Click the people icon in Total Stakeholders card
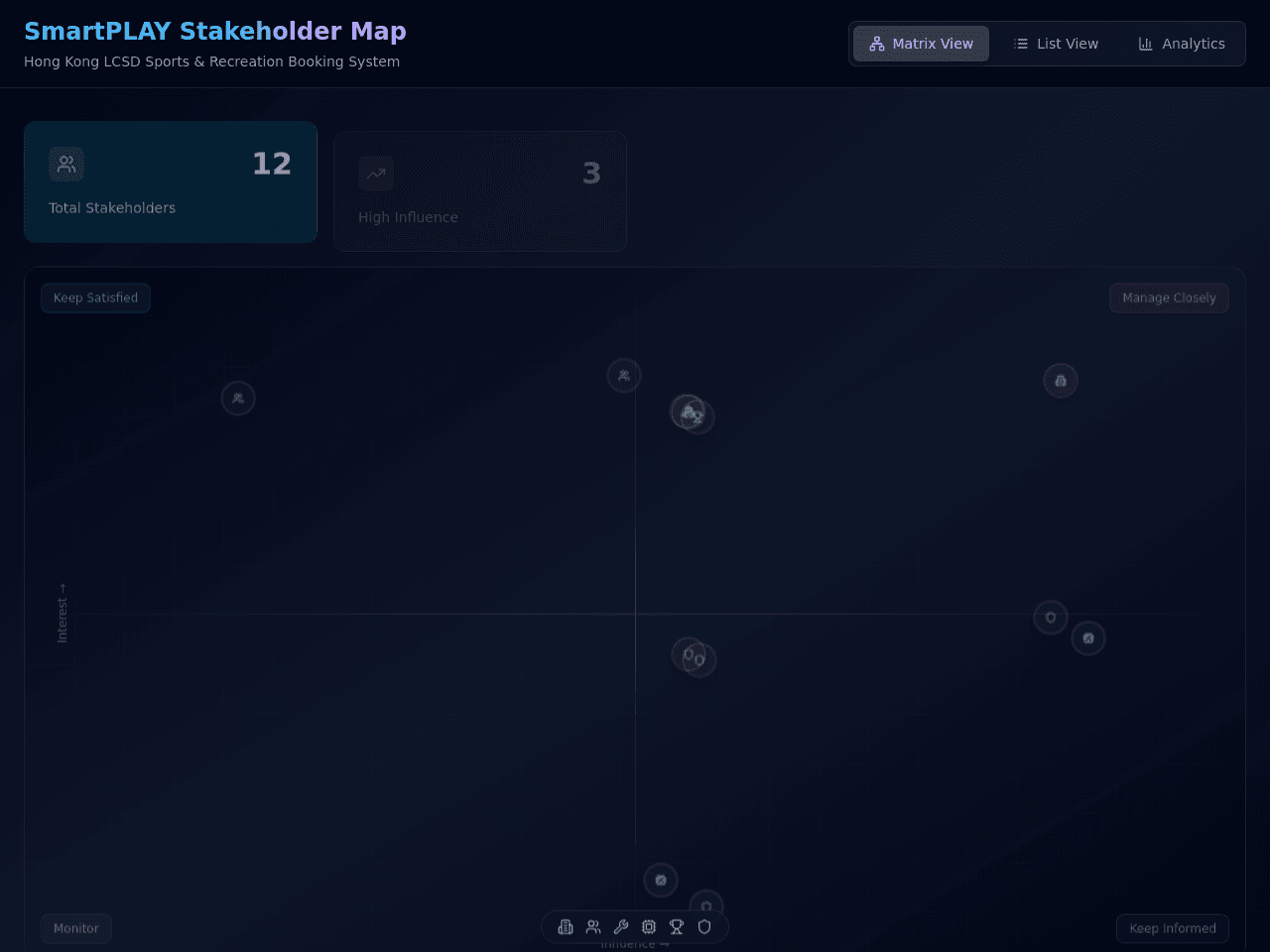1270x952 pixels. [66, 165]
